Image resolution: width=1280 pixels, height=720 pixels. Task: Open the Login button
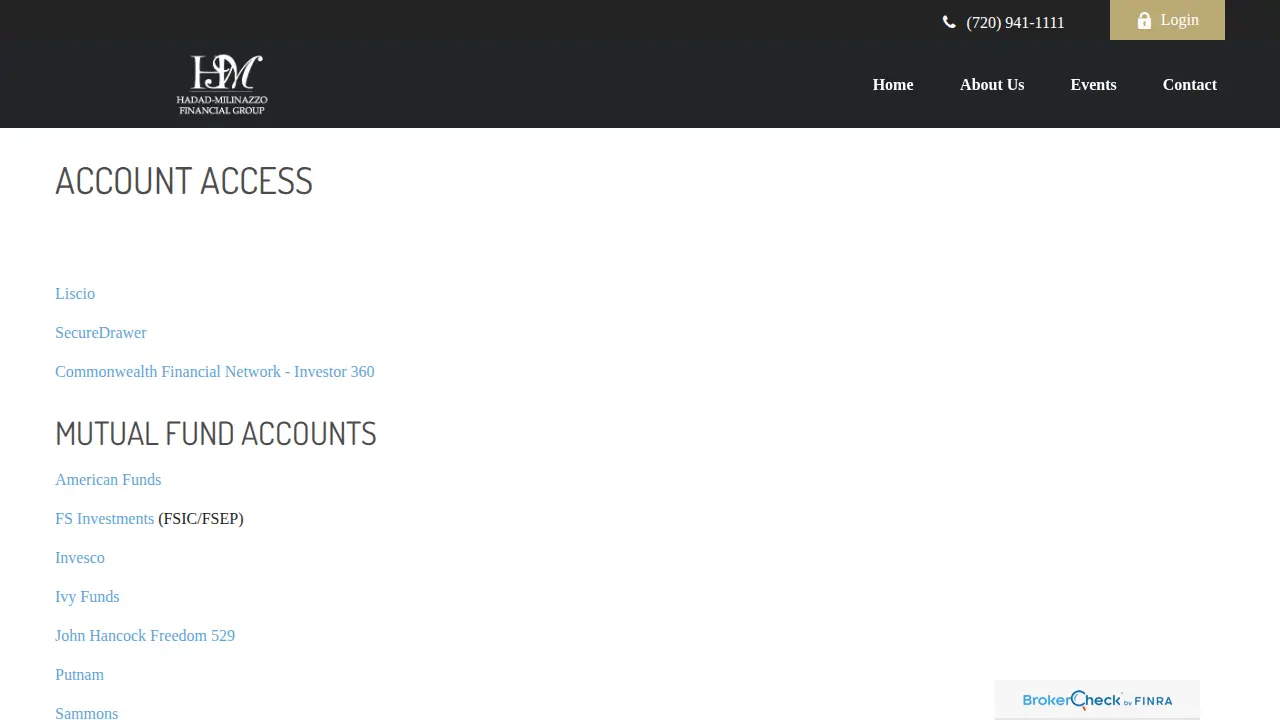click(1167, 20)
